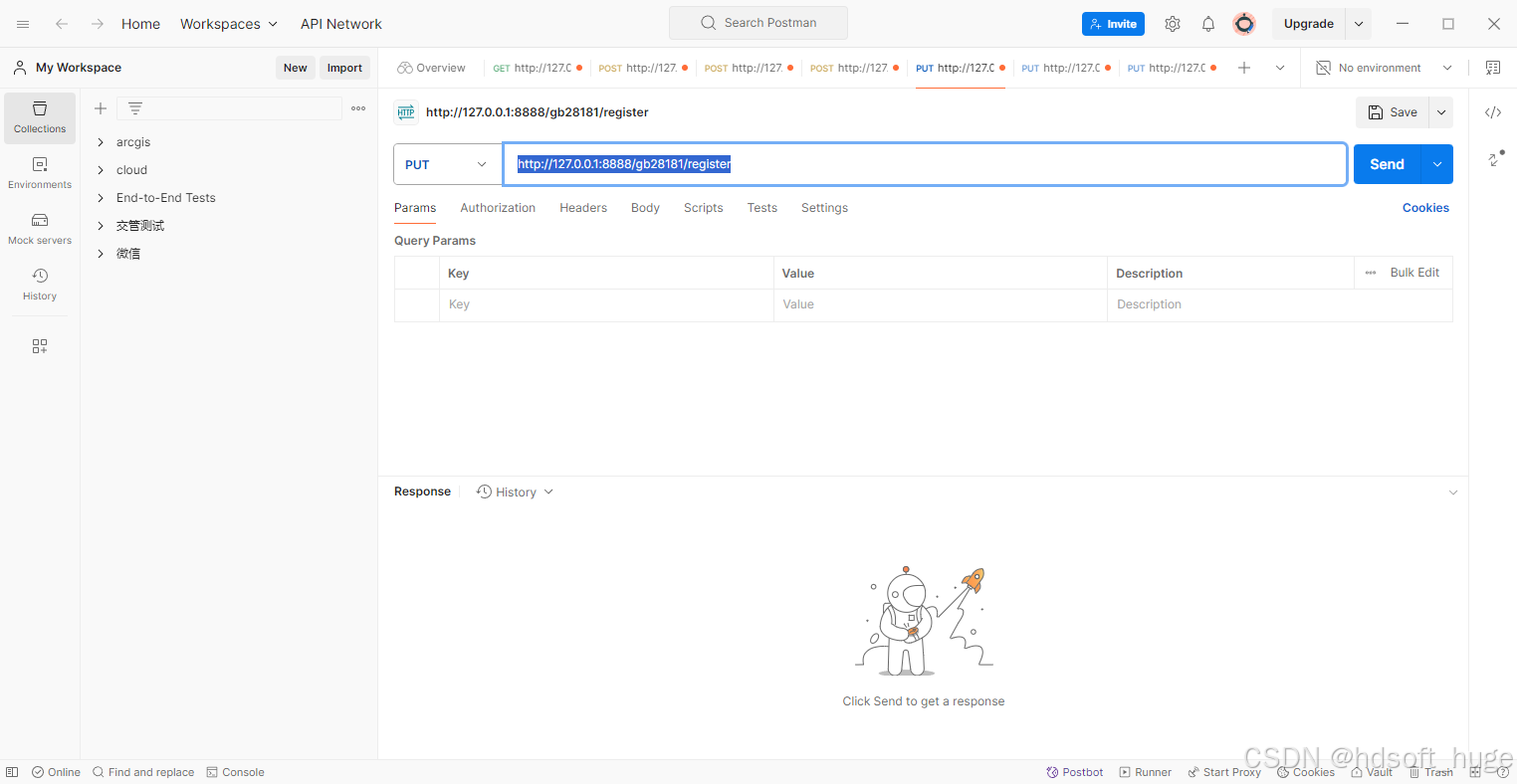Open the tabs overflow chevron
The image size is (1517, 784).
pos(1280,68)
